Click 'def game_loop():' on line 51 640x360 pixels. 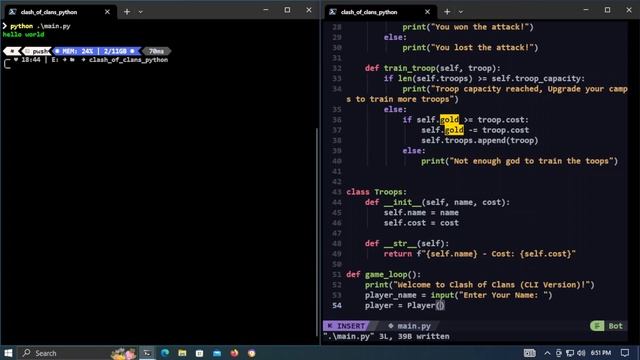(383, 274)
